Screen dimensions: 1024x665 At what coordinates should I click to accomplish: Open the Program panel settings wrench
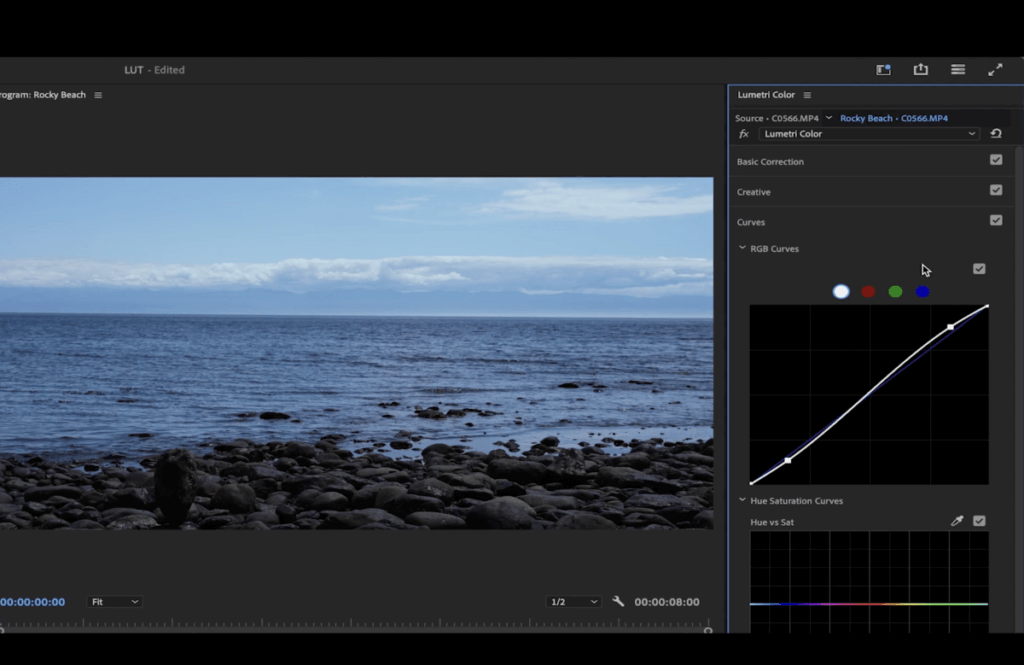point(619,601)
